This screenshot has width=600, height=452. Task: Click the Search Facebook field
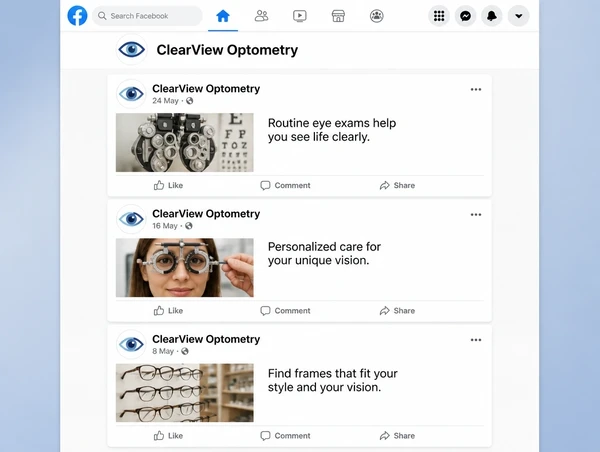[x=147, y=16]
